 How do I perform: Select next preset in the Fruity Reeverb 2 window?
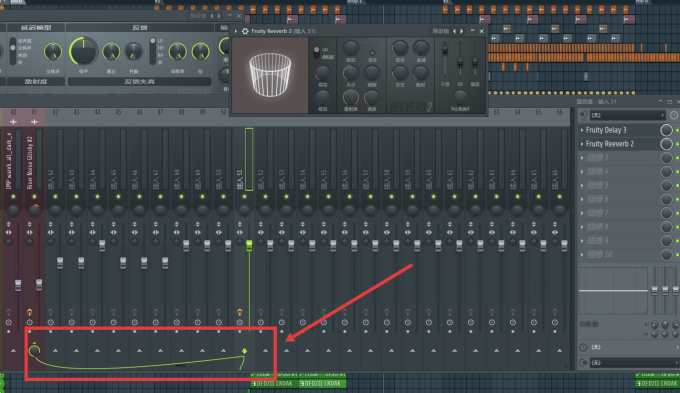tap(461, 31)
